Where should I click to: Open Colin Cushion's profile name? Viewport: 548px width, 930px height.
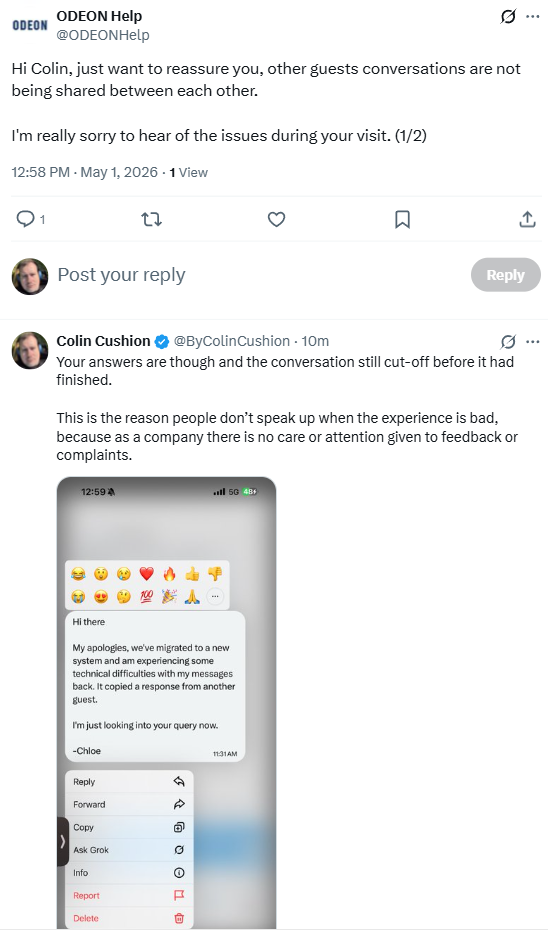click(x=103, y=341)
